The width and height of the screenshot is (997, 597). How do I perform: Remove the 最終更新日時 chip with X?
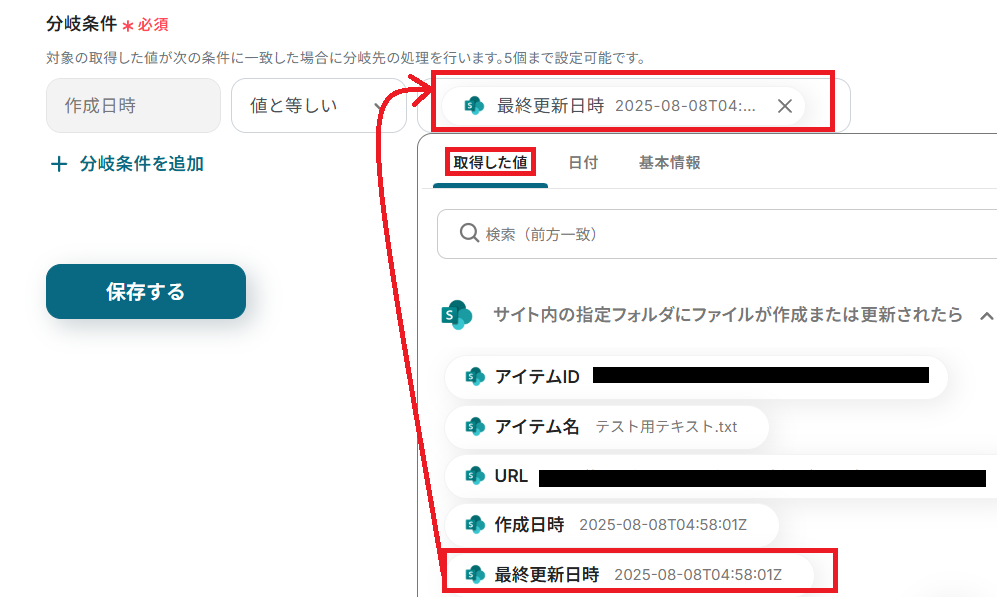[785, 106]
